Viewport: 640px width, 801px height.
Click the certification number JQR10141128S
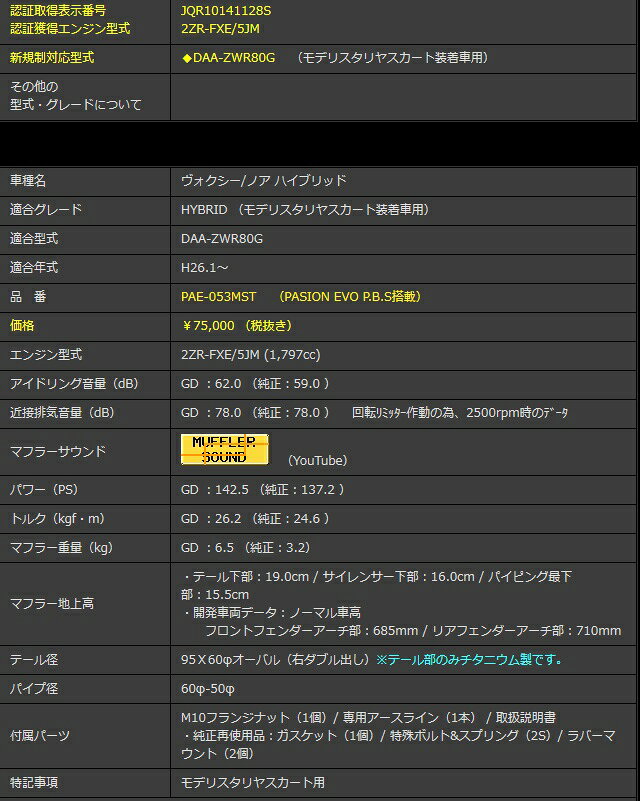pos(226,10)
